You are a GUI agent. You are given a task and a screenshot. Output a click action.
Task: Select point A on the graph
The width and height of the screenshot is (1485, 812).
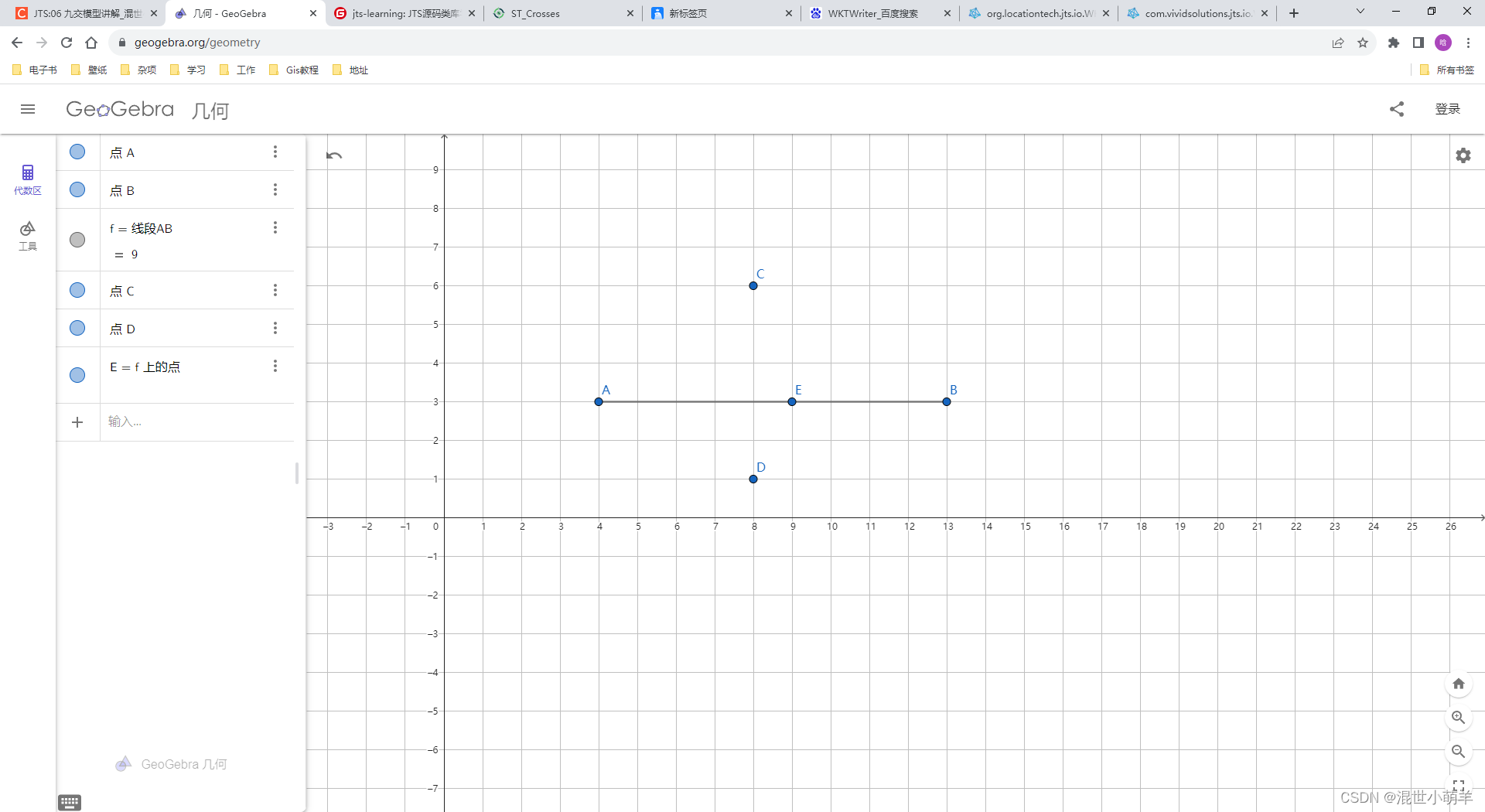pyautogui.click(x=599, y=401)
